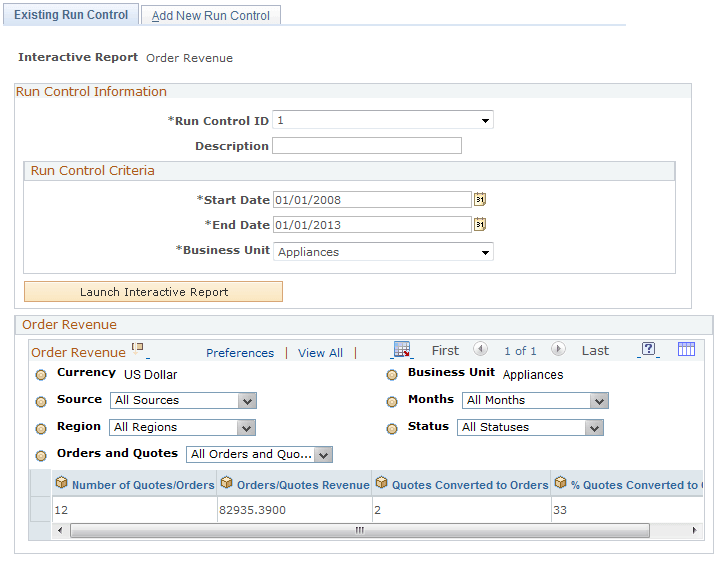Show the next row arrow icon

[x=558, y=349]
